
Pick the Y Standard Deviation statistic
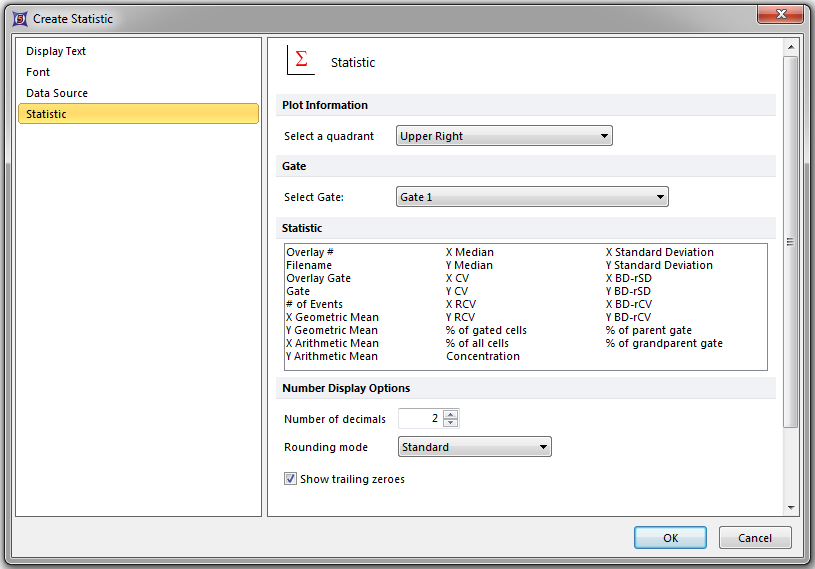(659, 265)
